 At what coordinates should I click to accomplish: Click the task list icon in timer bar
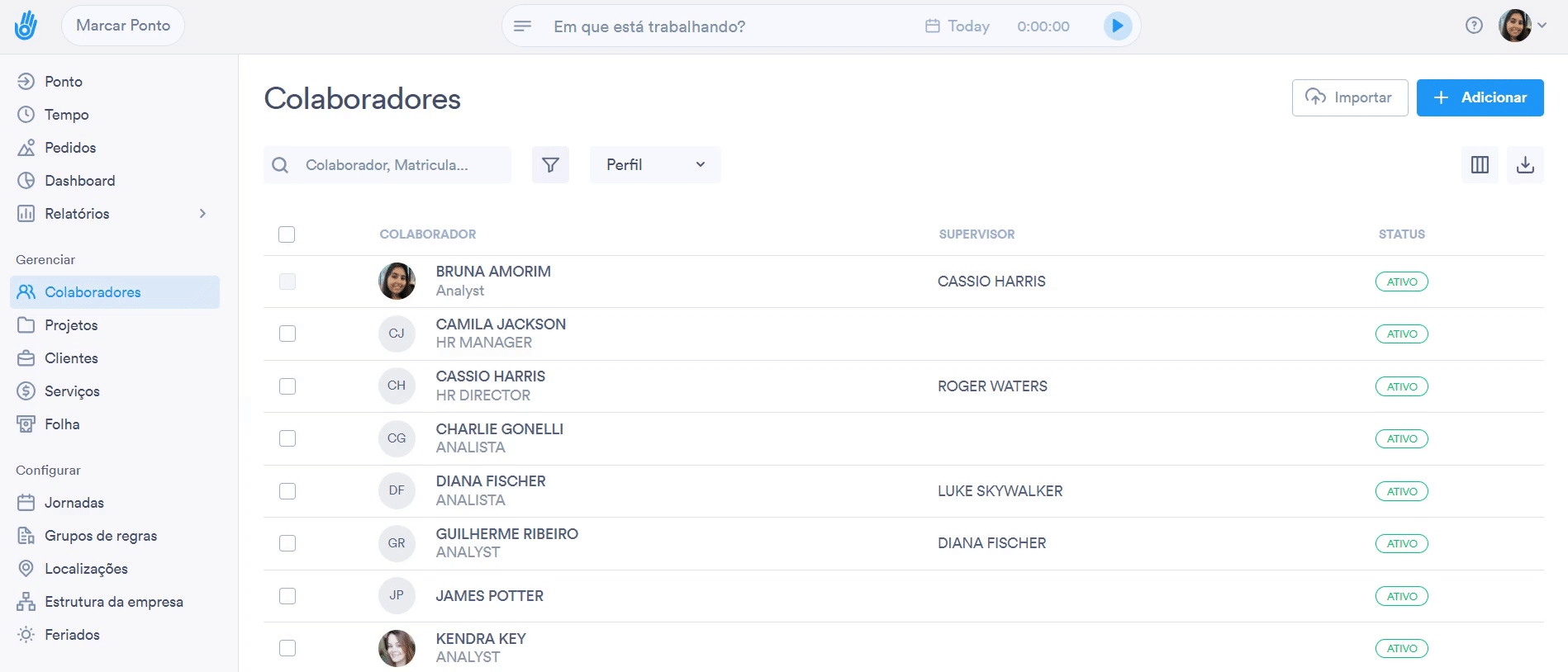click(x=523, y=26)
